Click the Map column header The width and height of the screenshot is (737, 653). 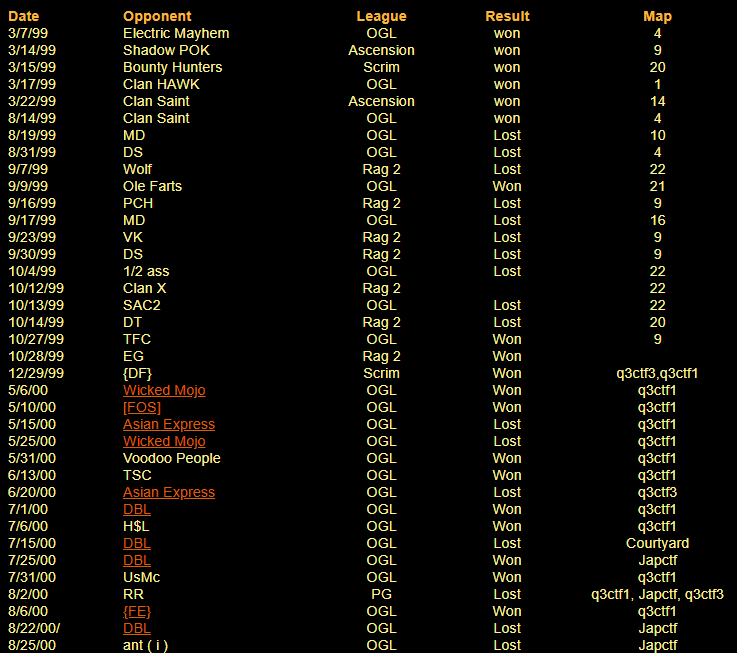point(657,16)
